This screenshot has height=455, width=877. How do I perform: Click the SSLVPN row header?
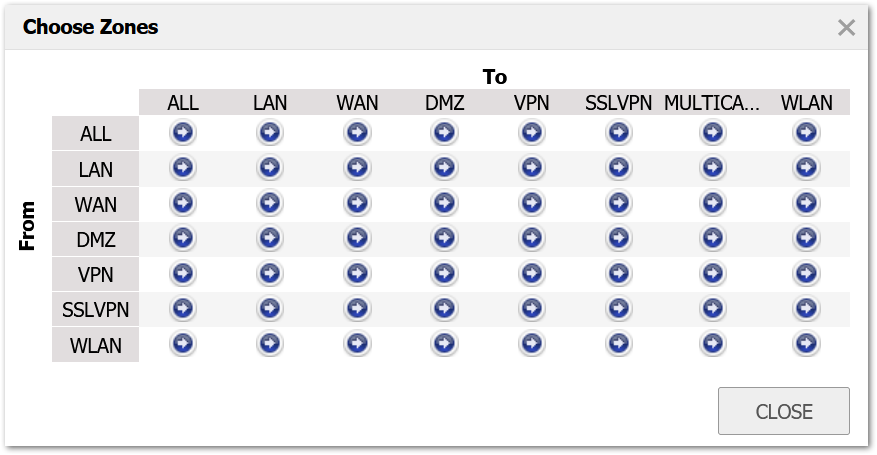point(96,309)
